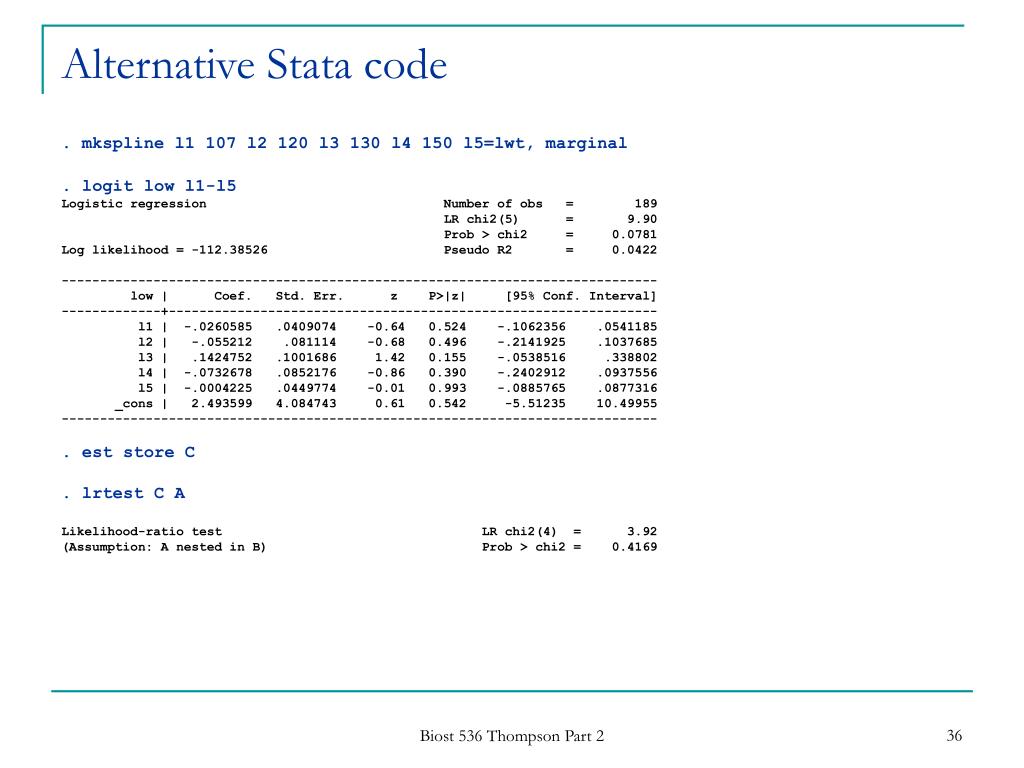Click the _cons standard error 4.084743

point(306,404)
